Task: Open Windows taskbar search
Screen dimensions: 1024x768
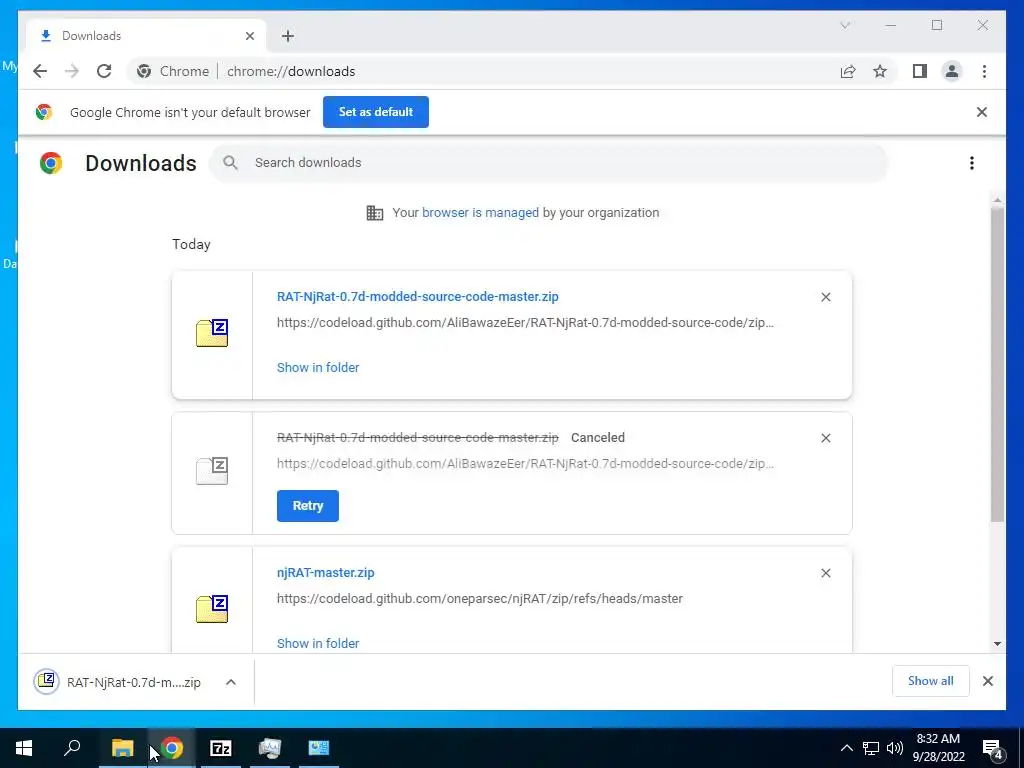Action: pos(72,748)
